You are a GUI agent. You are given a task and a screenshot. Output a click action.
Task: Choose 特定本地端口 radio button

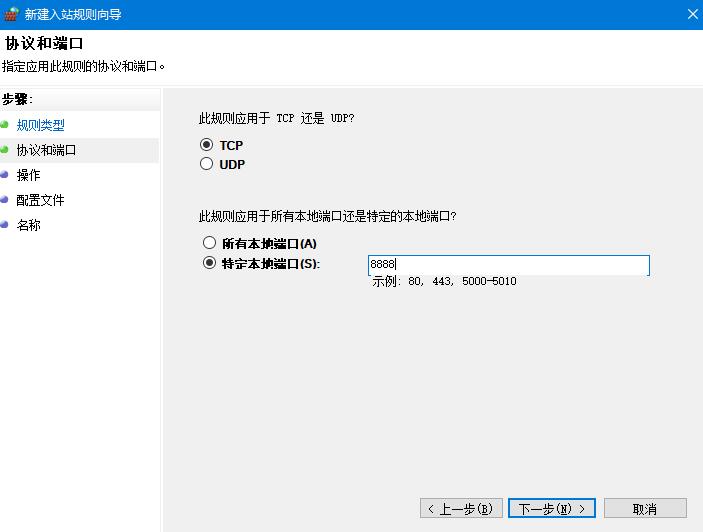[209, 263]
